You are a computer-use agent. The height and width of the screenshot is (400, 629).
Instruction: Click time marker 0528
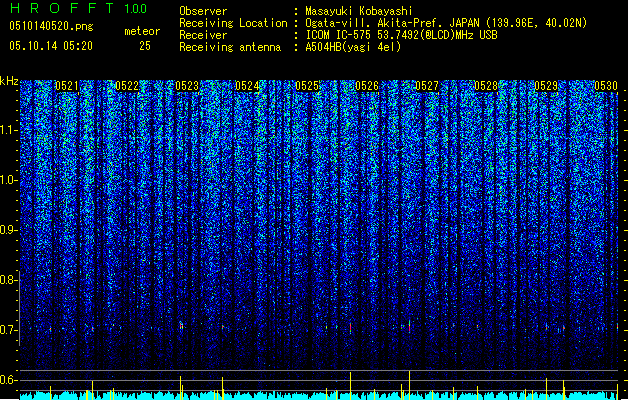click(486, 86)
